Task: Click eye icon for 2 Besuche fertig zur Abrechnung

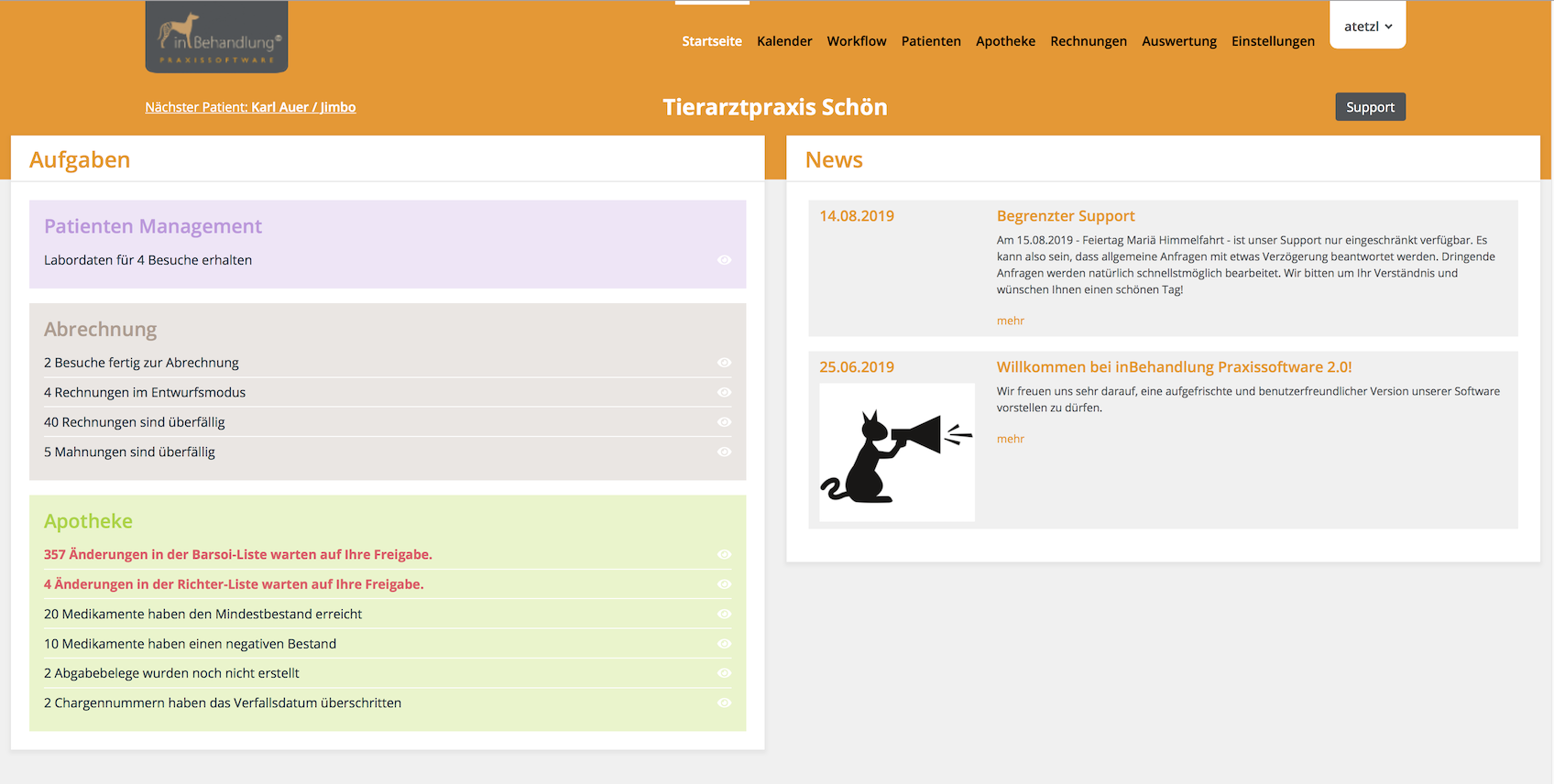Action: tap(724, 363)
